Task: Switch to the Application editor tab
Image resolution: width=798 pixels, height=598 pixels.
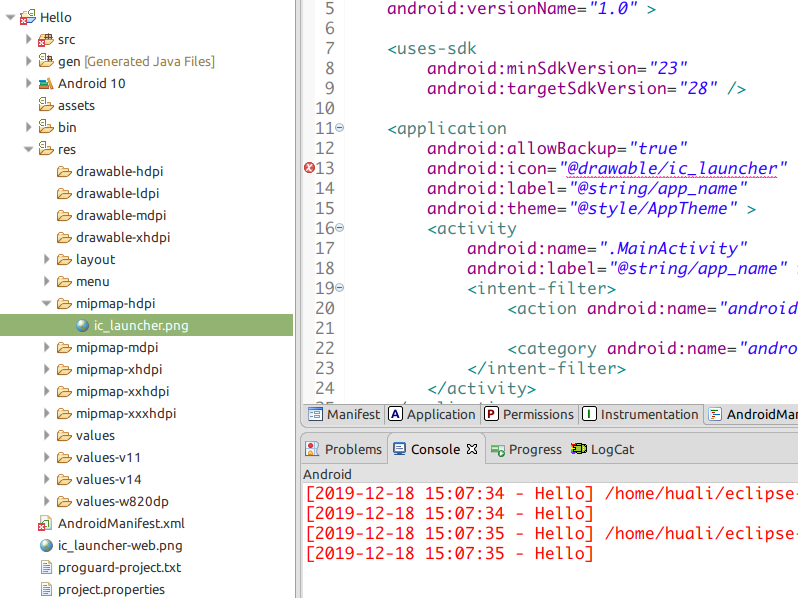Action: tap(432, 414)
